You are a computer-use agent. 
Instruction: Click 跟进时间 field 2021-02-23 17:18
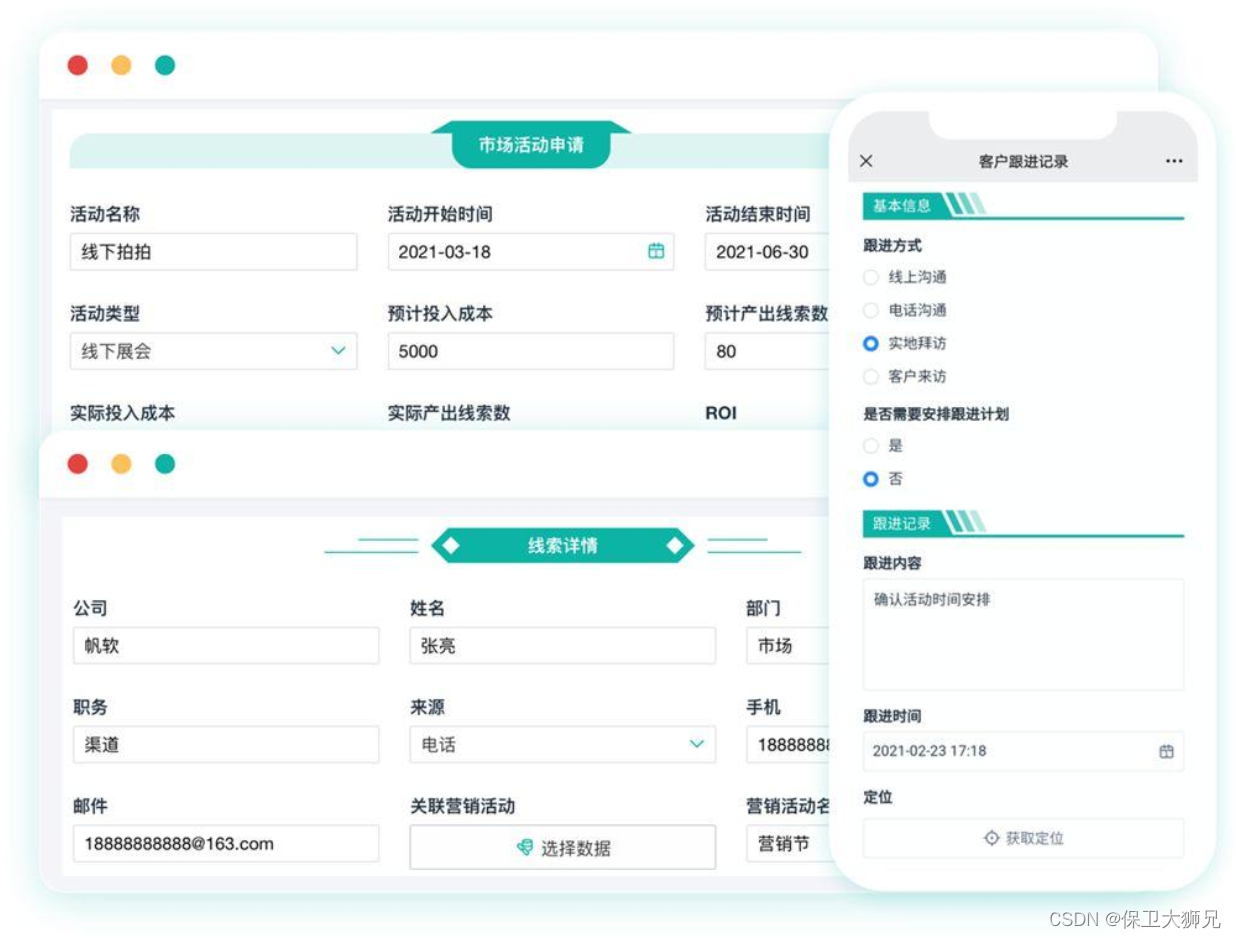1023,751
